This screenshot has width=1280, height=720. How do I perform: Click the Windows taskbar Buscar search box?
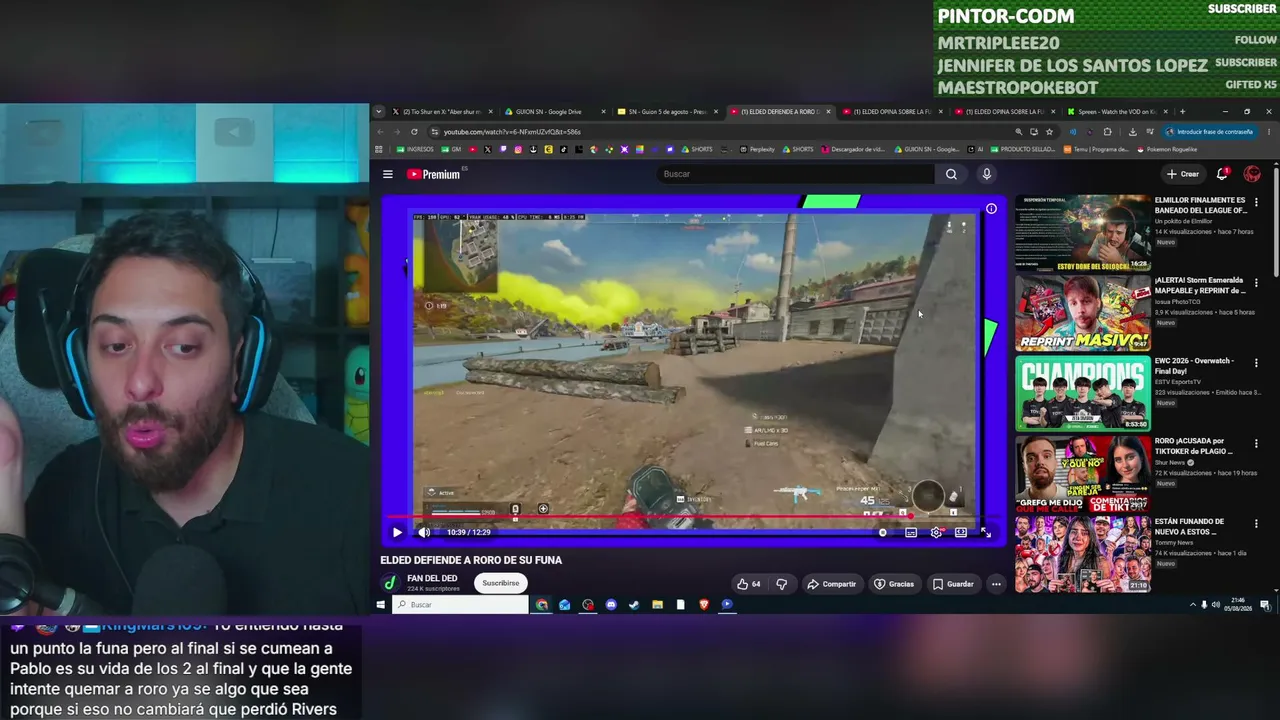coord(460,605)
